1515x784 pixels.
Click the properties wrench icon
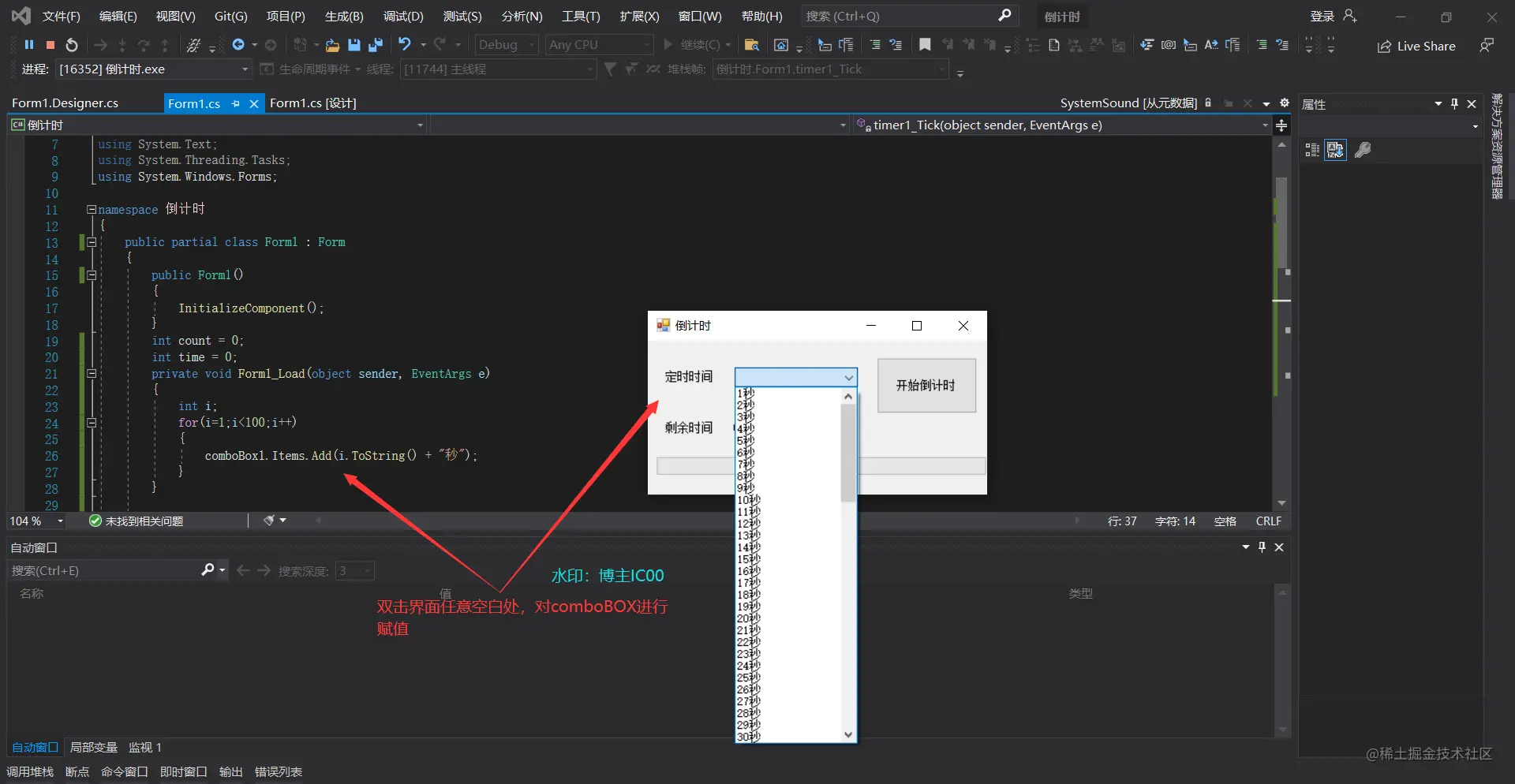pos(1363,150)
